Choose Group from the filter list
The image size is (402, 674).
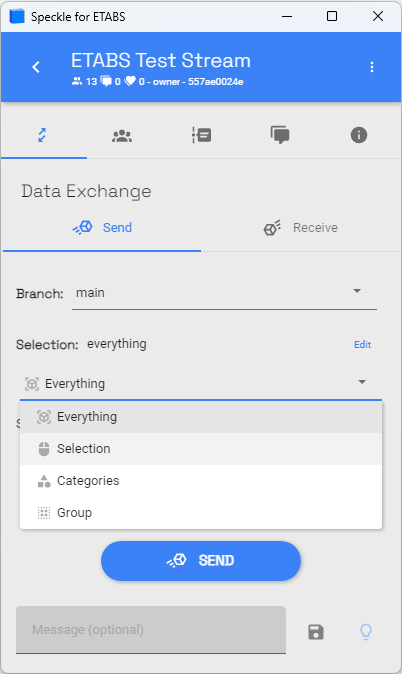click(201, 513)
